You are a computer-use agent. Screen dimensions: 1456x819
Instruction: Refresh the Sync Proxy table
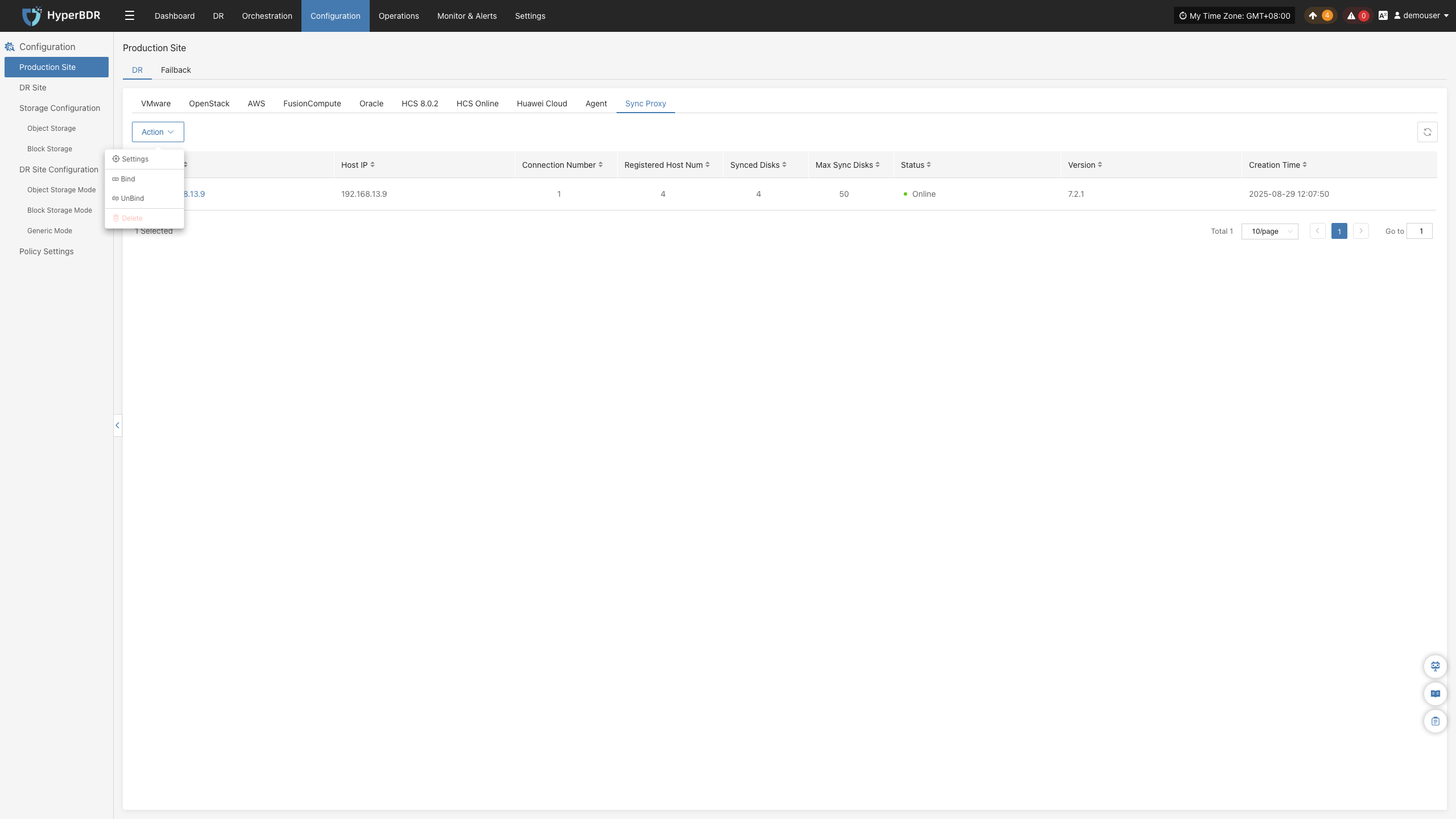point(1428,132)
